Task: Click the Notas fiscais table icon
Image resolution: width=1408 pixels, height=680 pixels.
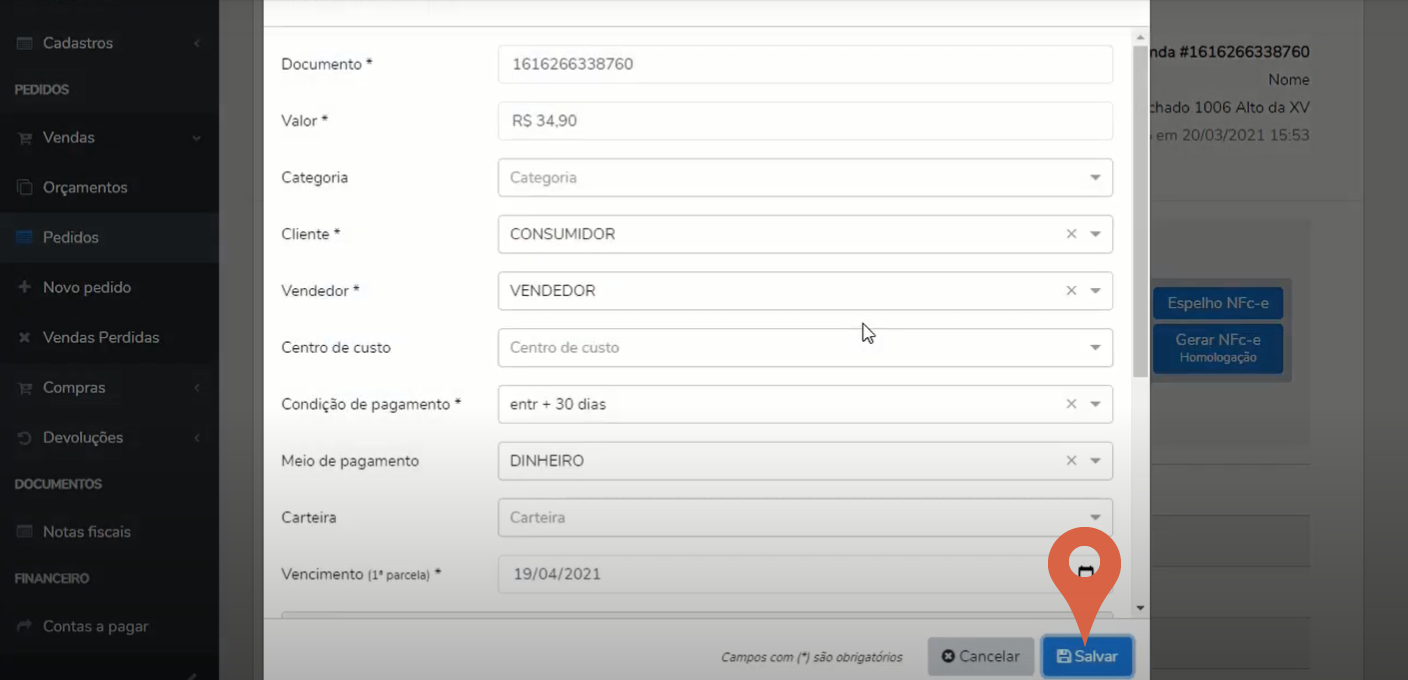Action: [24, 532]
